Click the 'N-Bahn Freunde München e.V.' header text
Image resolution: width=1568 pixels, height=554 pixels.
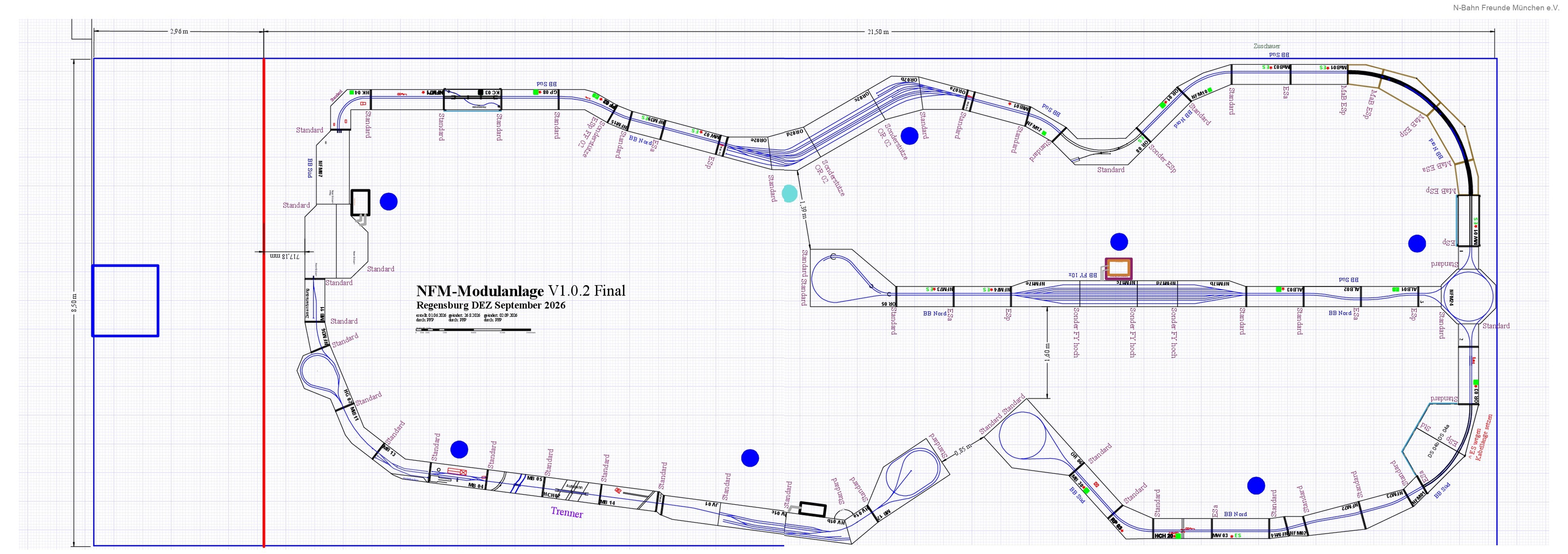pos(1505,8)
